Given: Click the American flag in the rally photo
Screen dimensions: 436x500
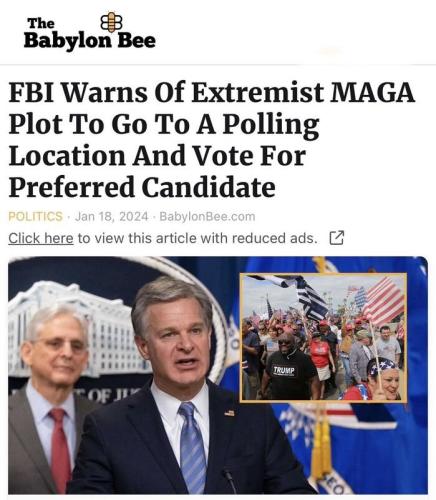Looking at the screenshot, I should 383,301.
